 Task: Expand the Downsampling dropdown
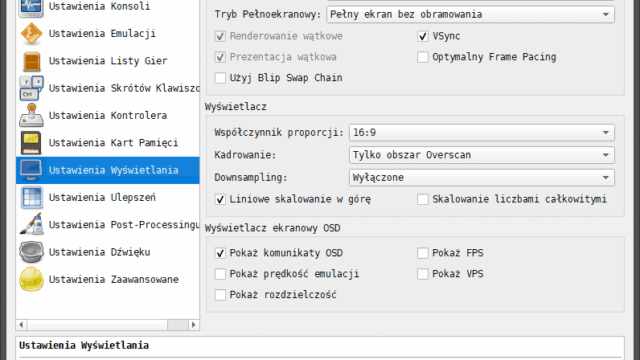[x=482, y=178]
